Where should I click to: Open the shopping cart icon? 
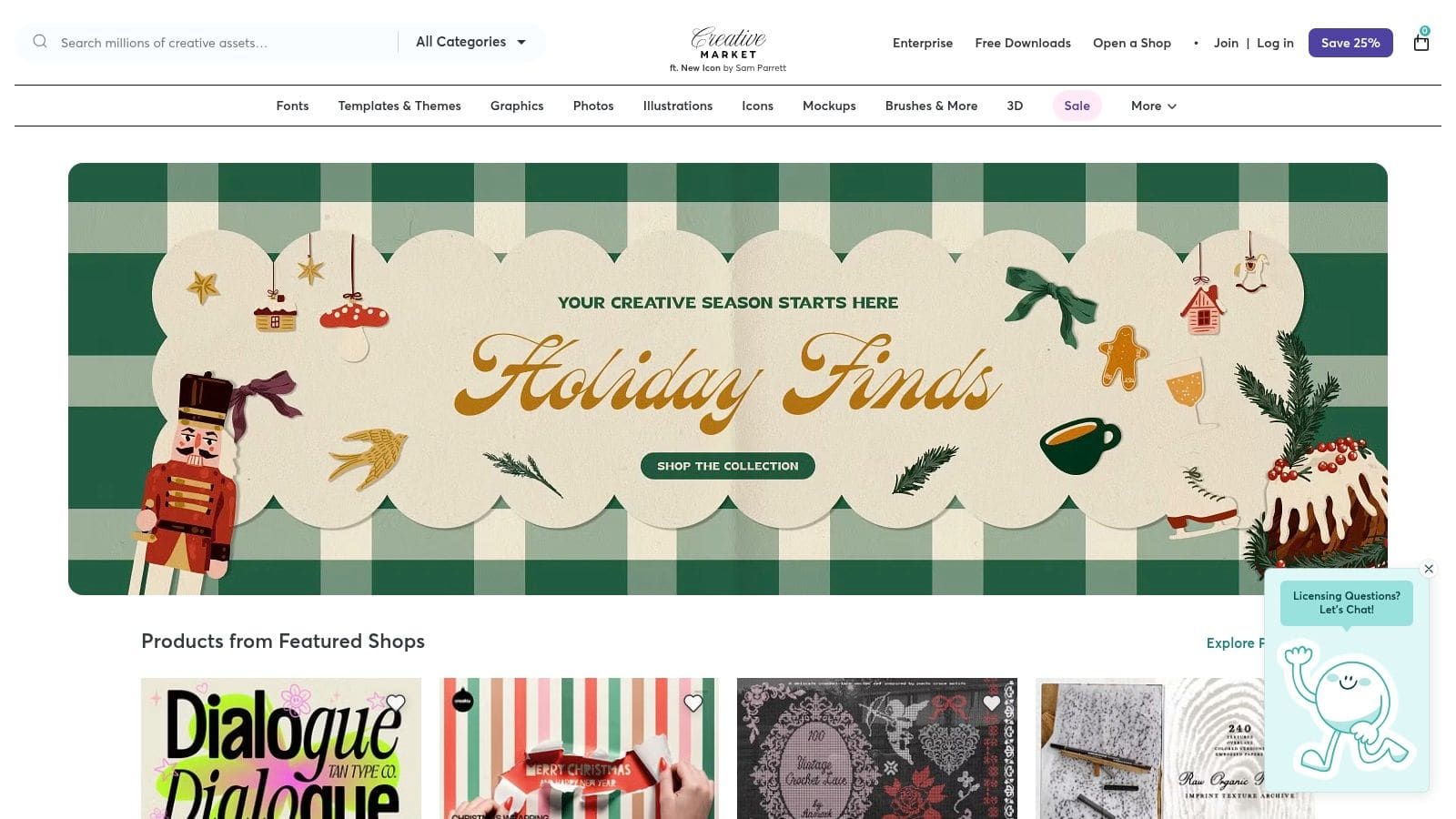tap(1421, 41)
